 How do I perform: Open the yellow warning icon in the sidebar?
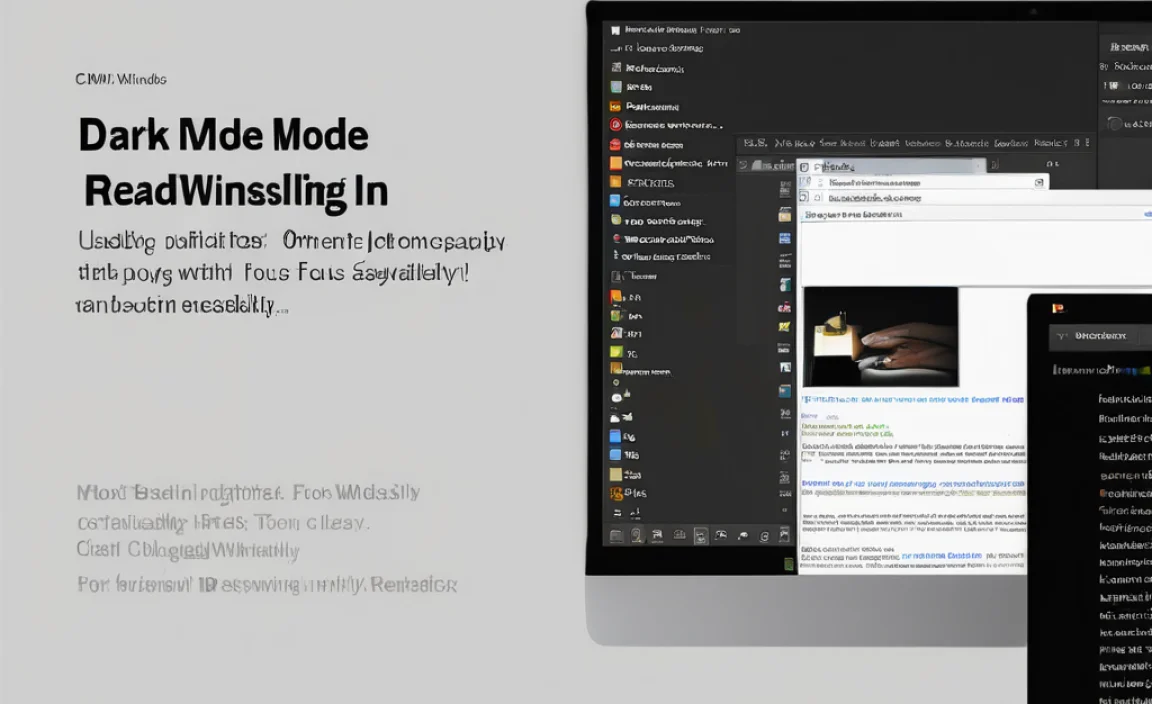pyautogui.click(x=615, y=313)
